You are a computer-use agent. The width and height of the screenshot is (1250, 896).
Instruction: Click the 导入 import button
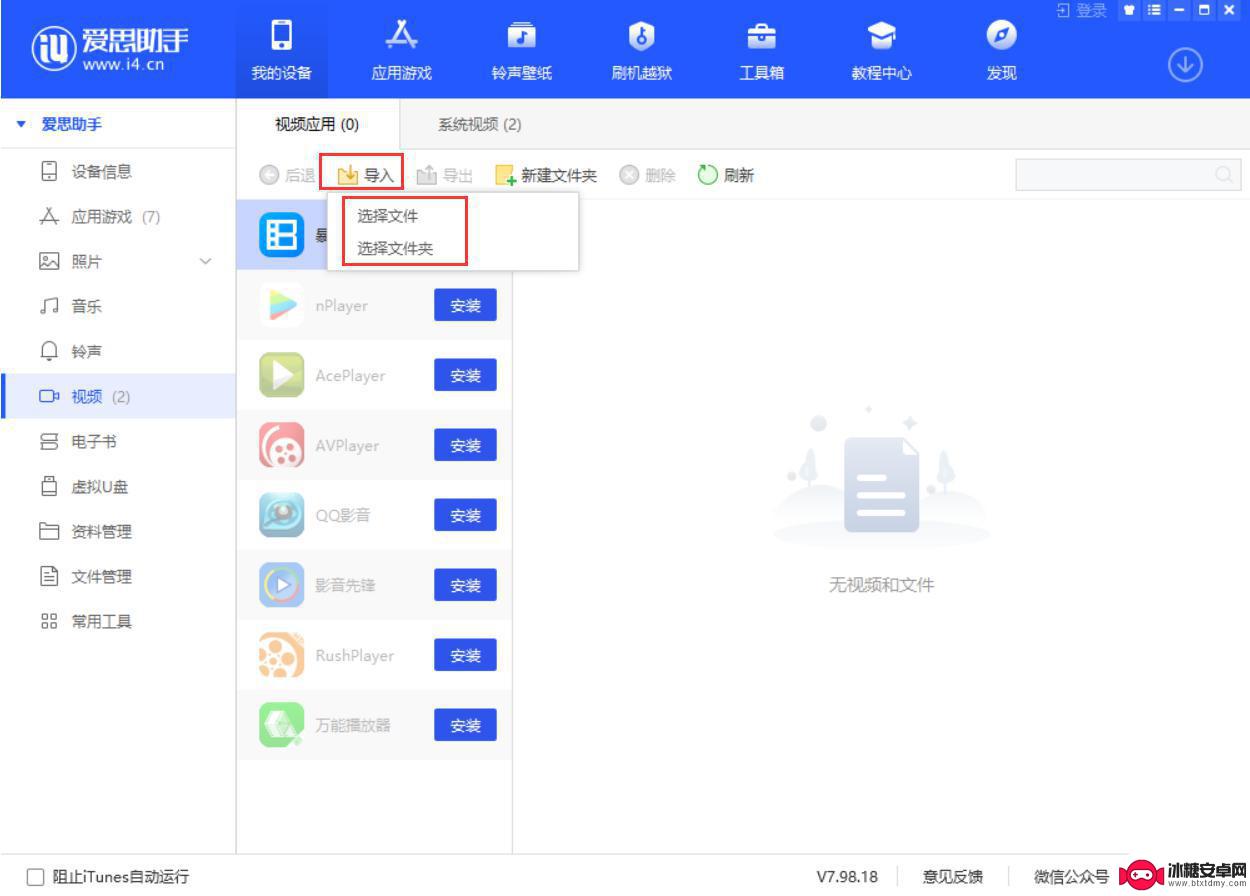pyautogui.click(x=365, y=175)
